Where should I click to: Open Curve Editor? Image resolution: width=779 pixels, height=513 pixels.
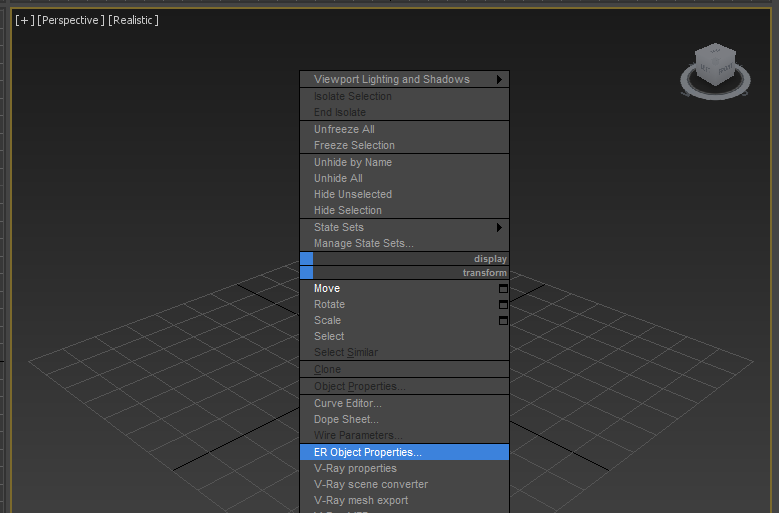click(404, 403)
